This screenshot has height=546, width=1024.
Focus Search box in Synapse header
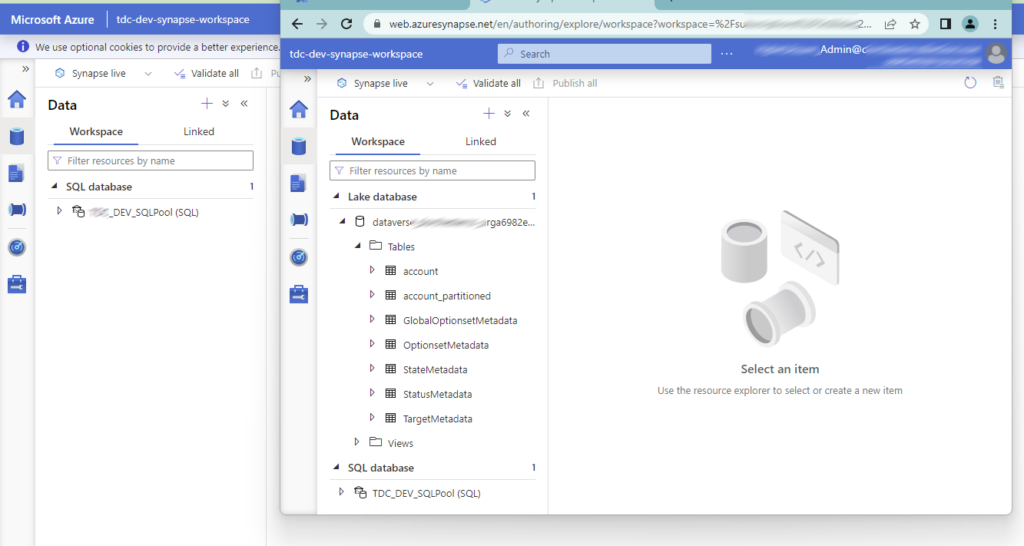pyautogui.click(x=604, y=54)
